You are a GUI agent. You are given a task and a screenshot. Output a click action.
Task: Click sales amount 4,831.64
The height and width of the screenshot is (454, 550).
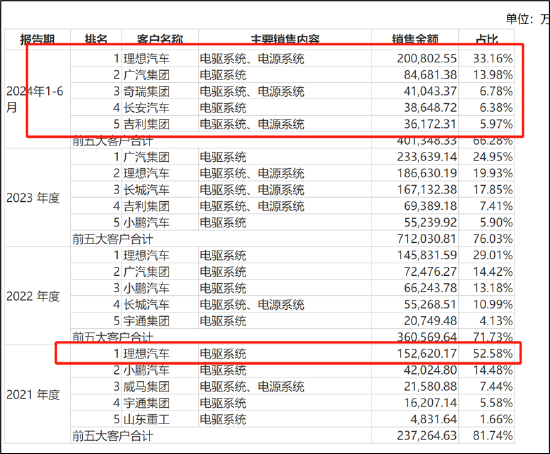coord(434,419)
